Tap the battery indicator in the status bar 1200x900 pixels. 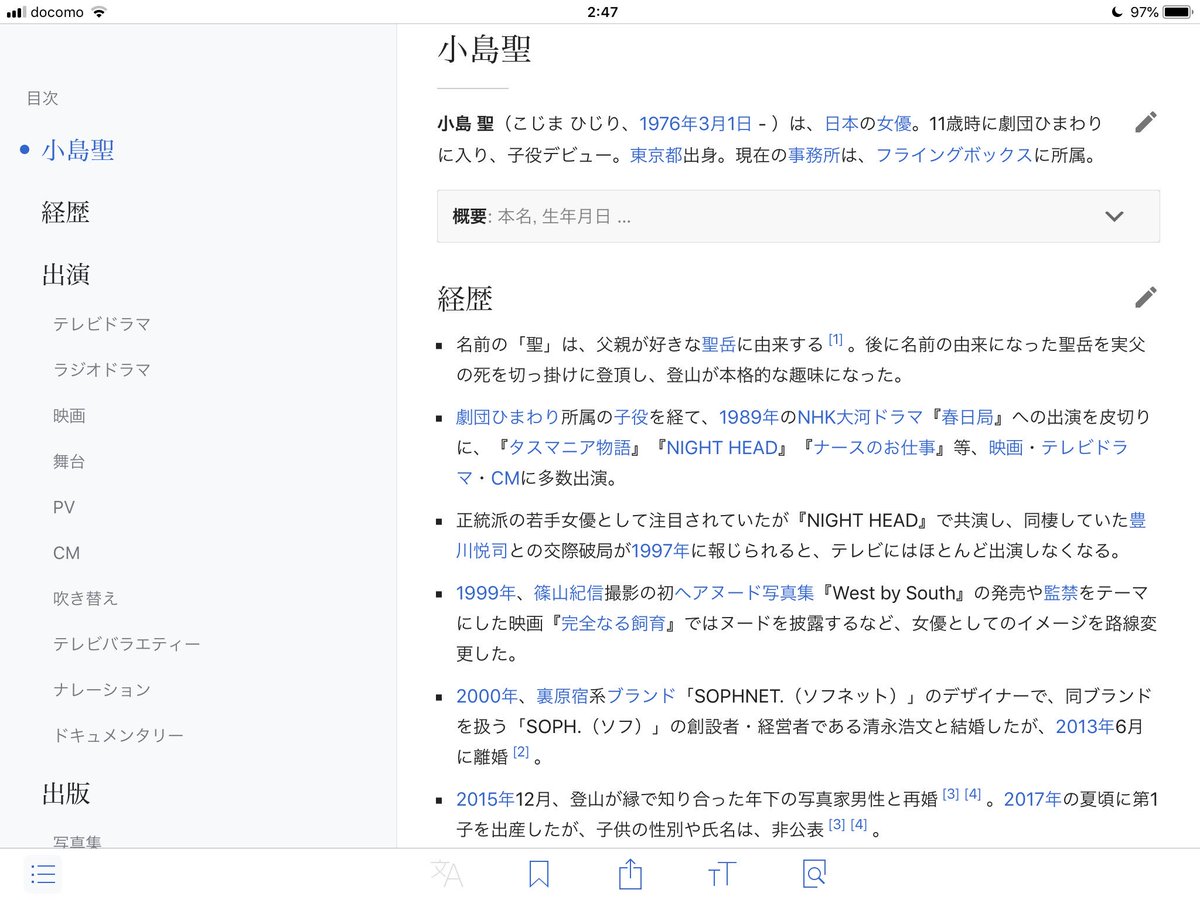tap(1177, 12)
